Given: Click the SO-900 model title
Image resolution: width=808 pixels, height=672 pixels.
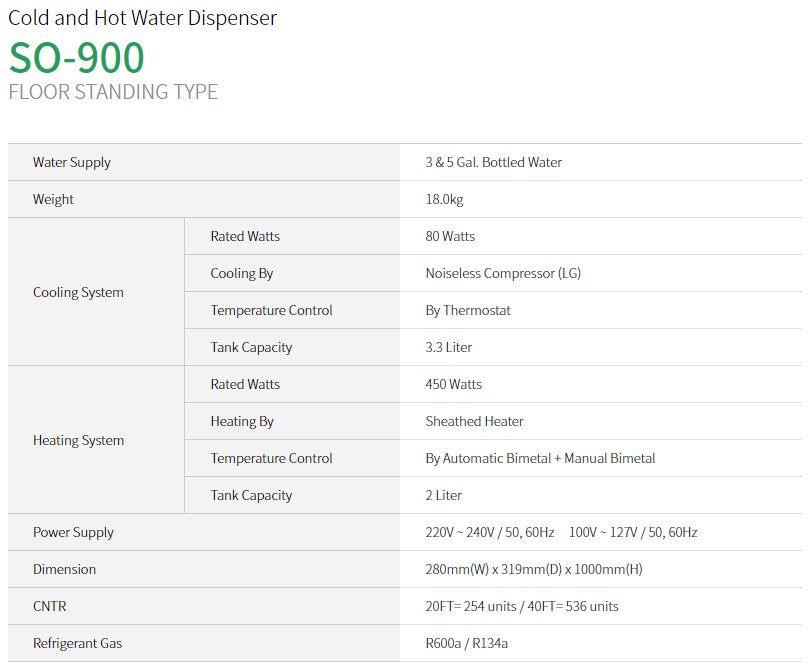Looking at the screenshot, I should pos(77,58).
